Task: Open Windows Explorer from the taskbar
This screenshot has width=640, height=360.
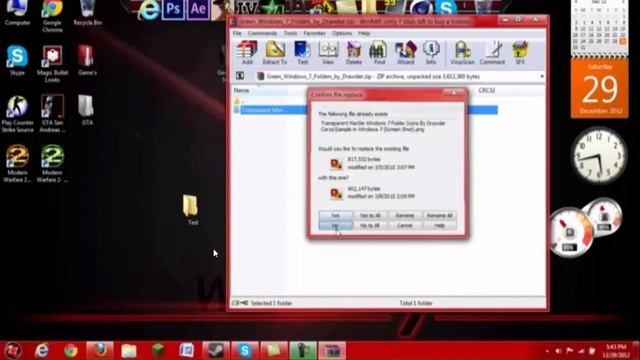Action: (x=129, y=351)
